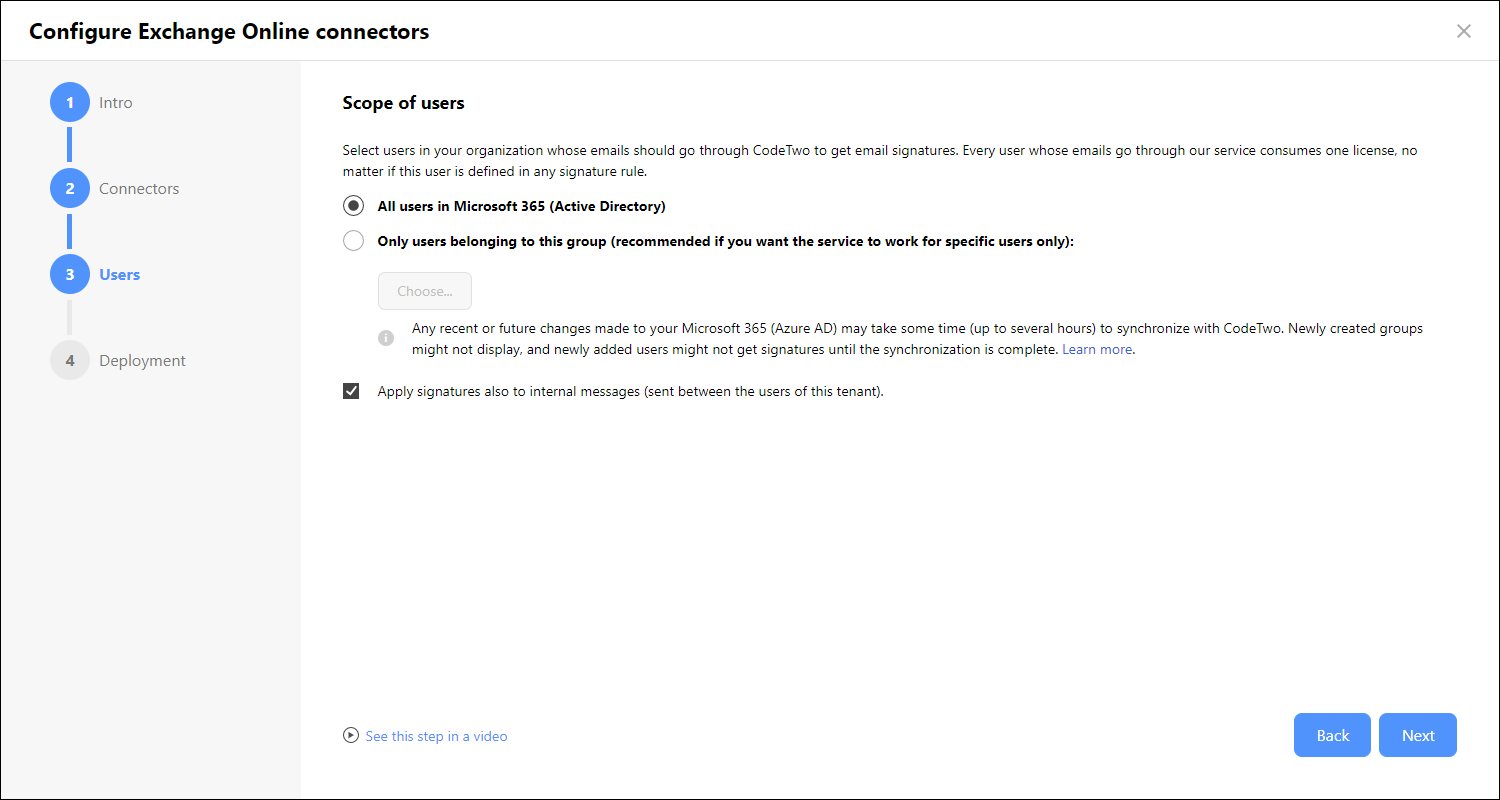This screenshot has height=800, width=1500.
Task: Click the step 4 circle icon
Action: tap(70, 360)
